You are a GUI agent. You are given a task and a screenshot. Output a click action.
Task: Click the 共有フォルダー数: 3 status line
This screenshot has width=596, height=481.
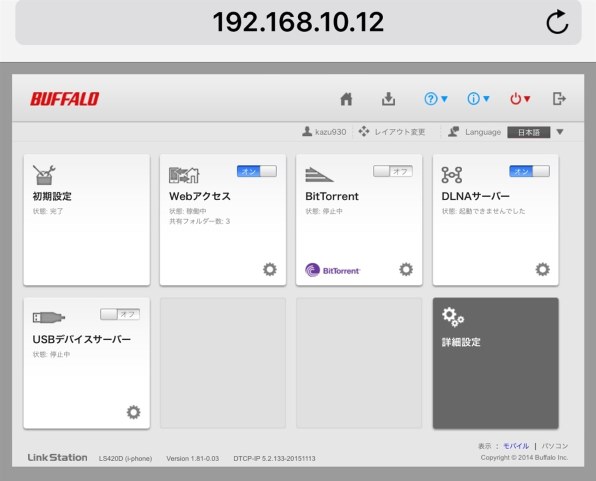coord(200,221)
